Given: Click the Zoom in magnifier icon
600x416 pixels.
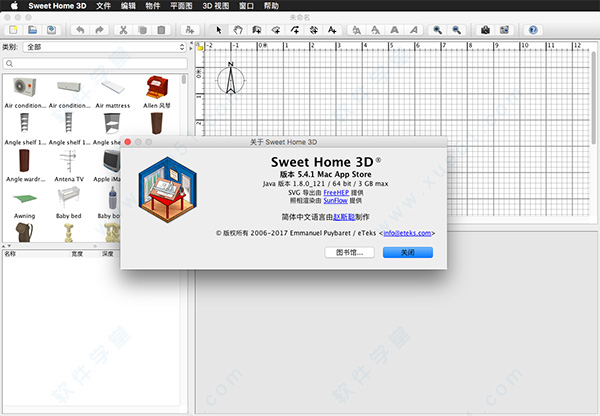Looking at the screenshot, I should coord(438,30).
